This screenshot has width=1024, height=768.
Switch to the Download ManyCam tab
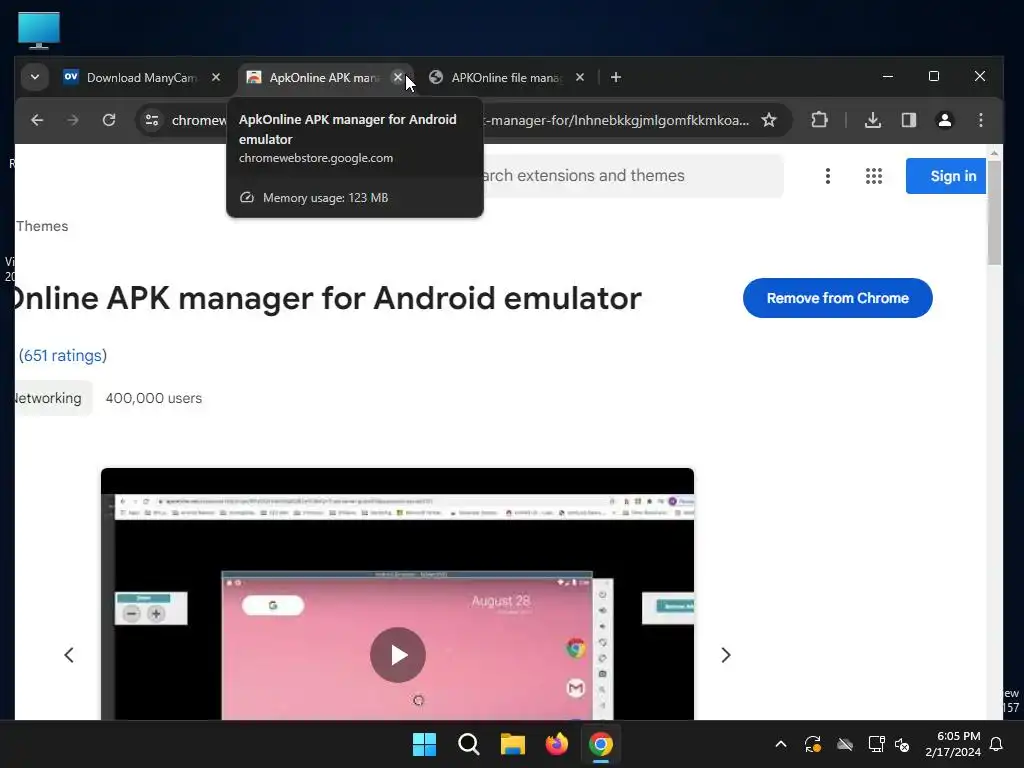coord(141,78)
